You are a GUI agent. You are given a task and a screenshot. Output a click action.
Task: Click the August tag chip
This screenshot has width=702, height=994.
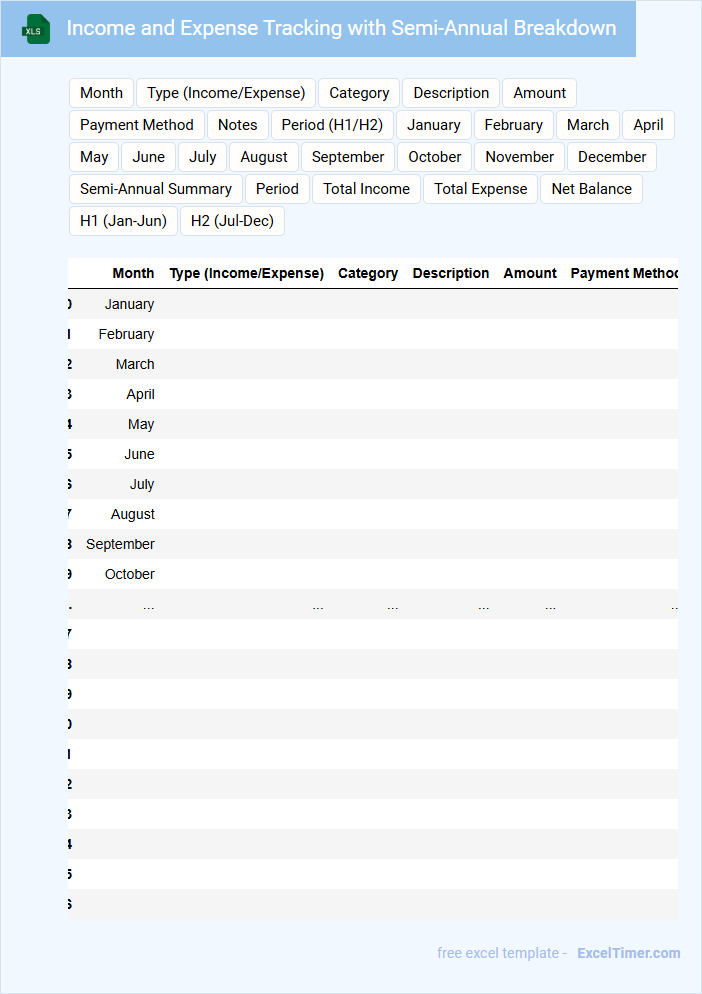[x=264, y=157]
